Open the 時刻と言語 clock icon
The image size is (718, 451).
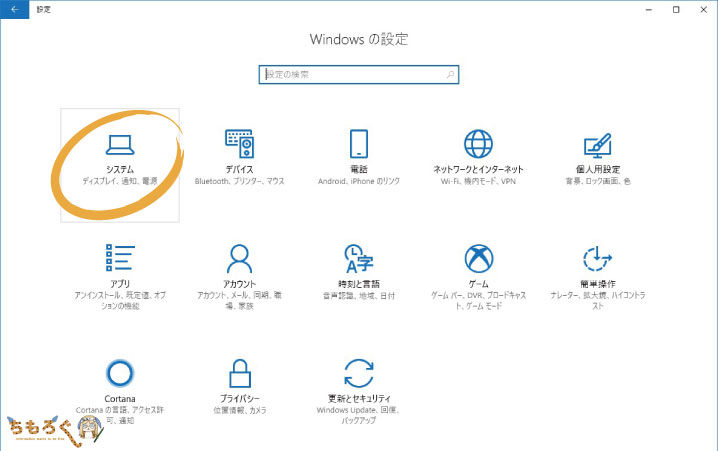pos(359,258)
